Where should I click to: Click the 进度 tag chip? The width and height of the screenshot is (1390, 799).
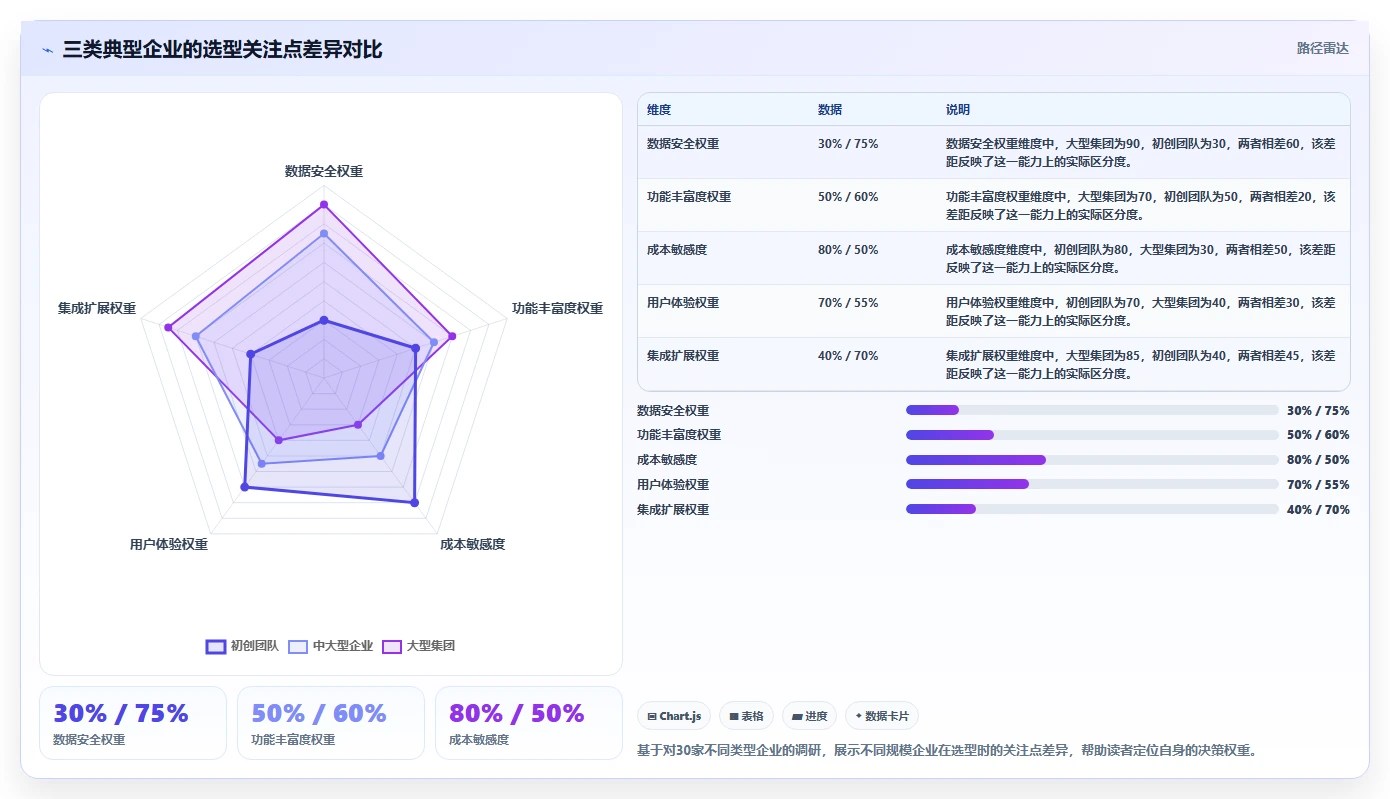click(809, 716)
